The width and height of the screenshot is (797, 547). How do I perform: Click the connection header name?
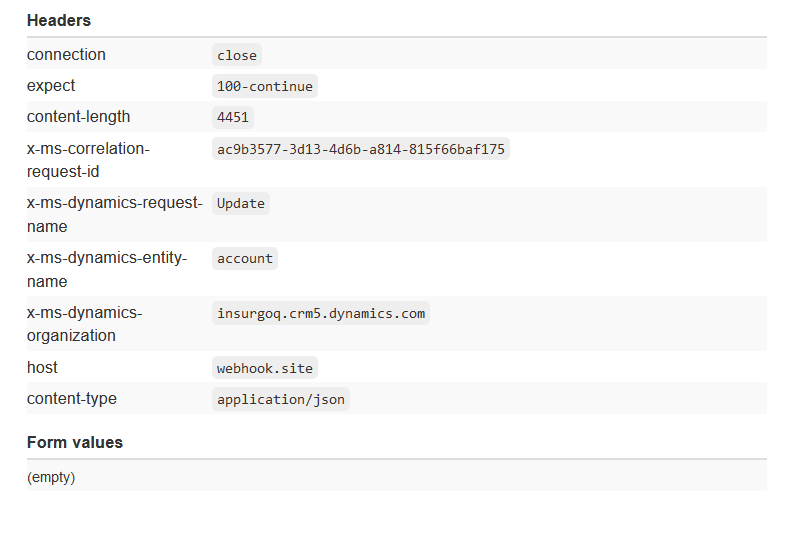66,54
